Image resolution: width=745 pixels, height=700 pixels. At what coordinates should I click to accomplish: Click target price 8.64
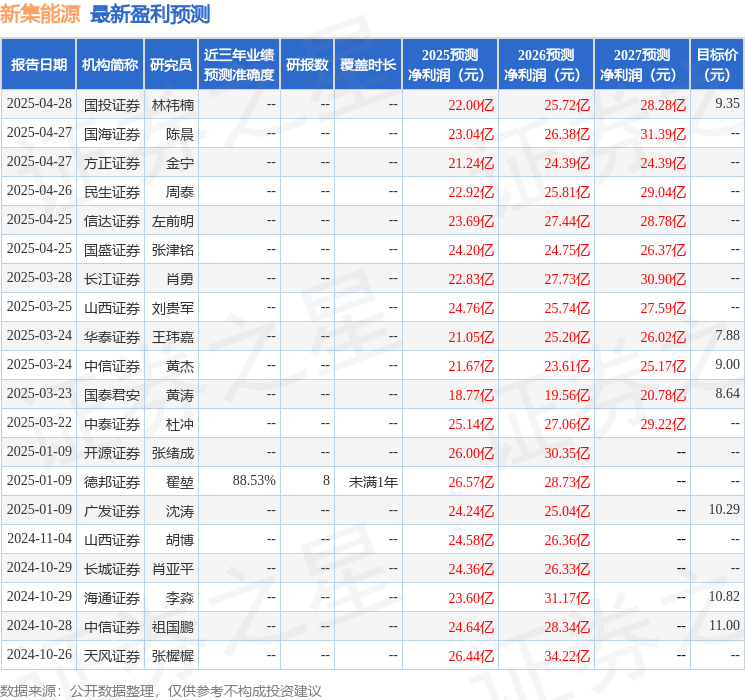tap(727, 393)
